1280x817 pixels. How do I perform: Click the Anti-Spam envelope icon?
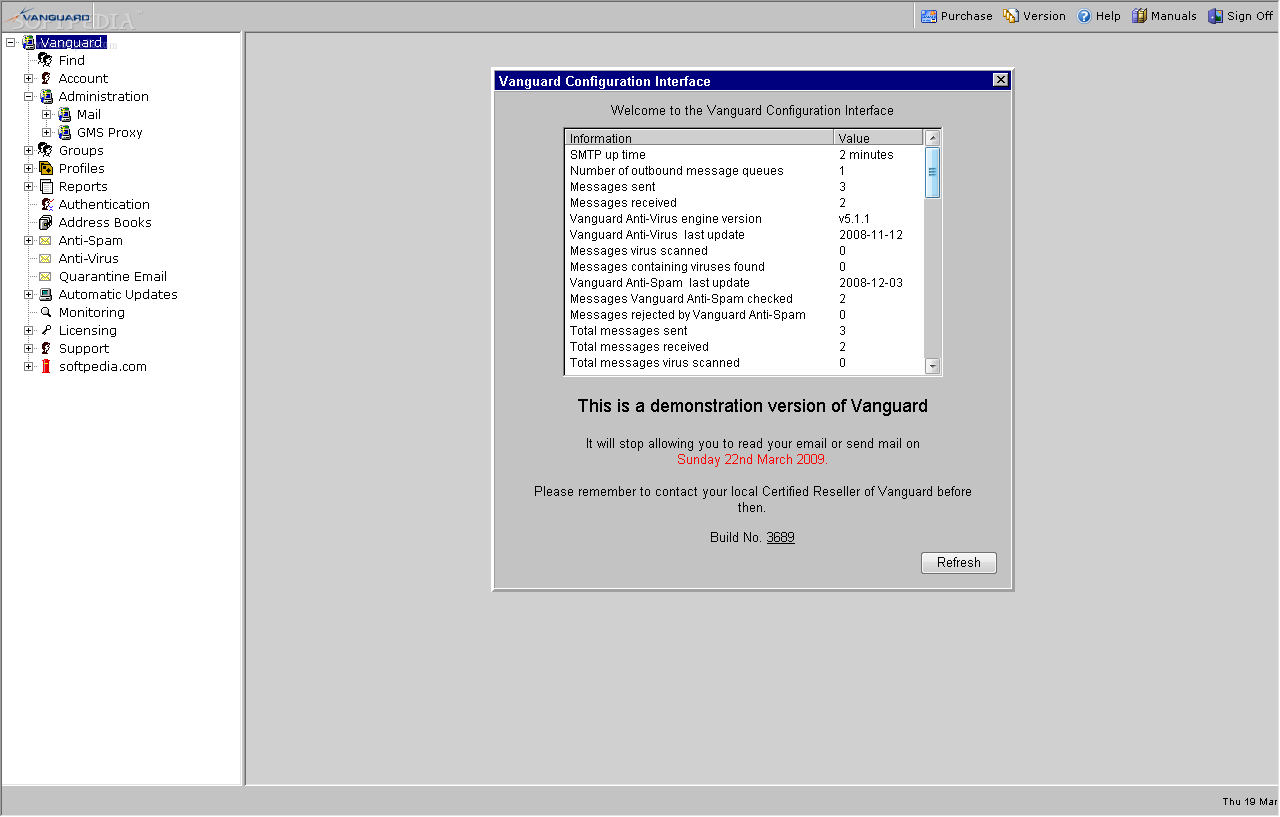point(45,240)
